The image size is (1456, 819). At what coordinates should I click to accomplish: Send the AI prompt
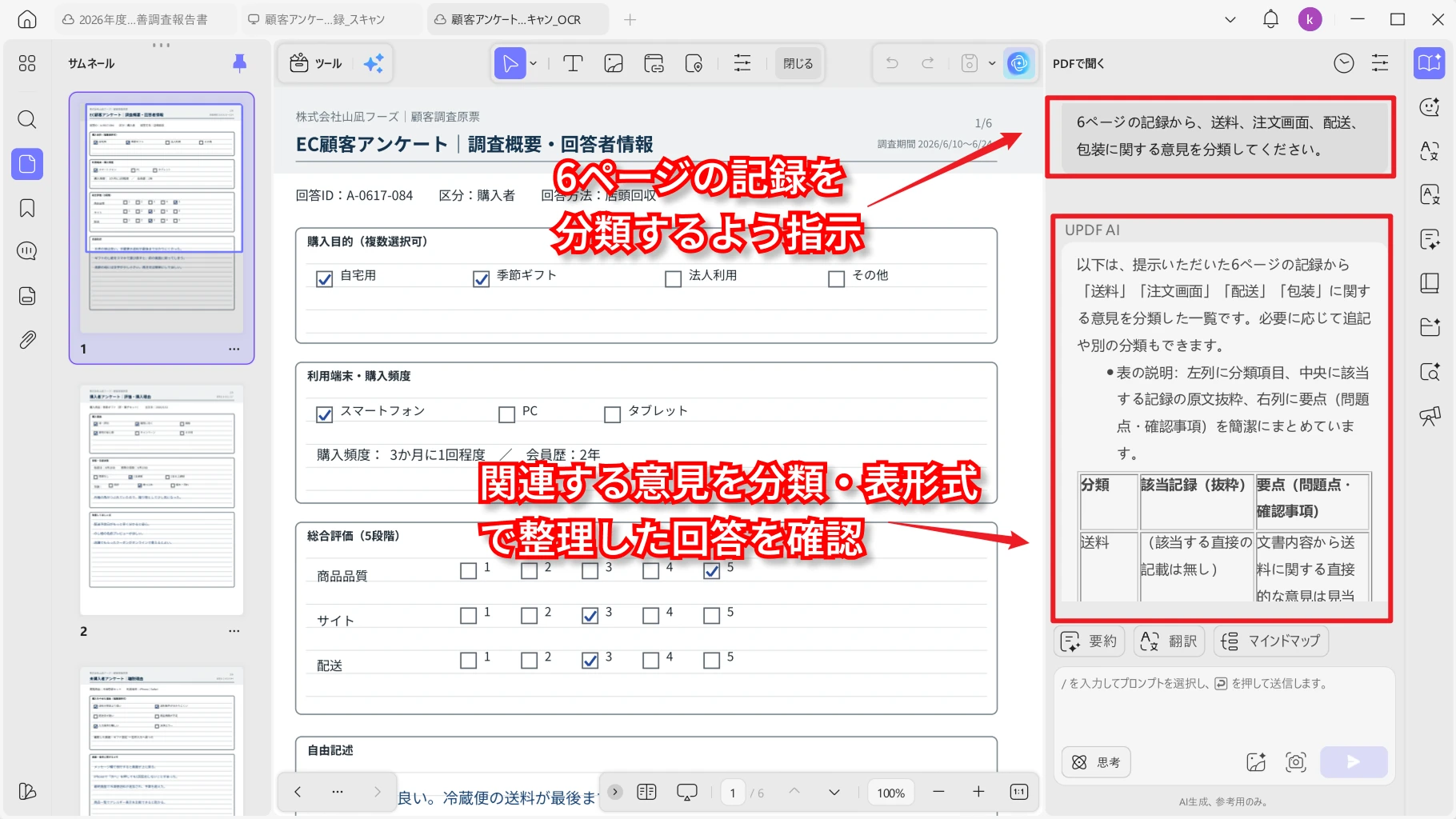pos(1354,762)
